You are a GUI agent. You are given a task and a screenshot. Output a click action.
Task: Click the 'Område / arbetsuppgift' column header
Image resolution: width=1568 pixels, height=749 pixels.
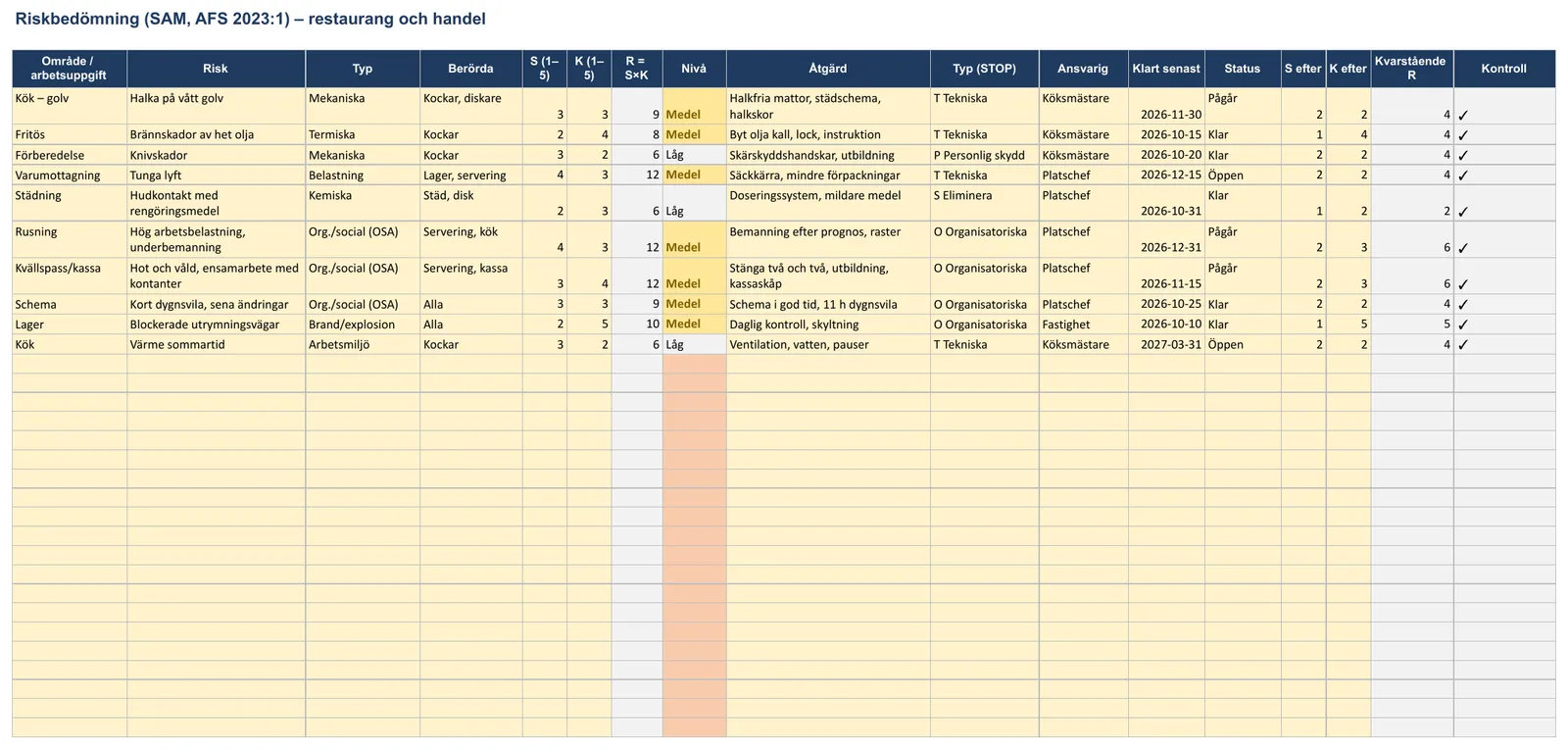[69, 69]
